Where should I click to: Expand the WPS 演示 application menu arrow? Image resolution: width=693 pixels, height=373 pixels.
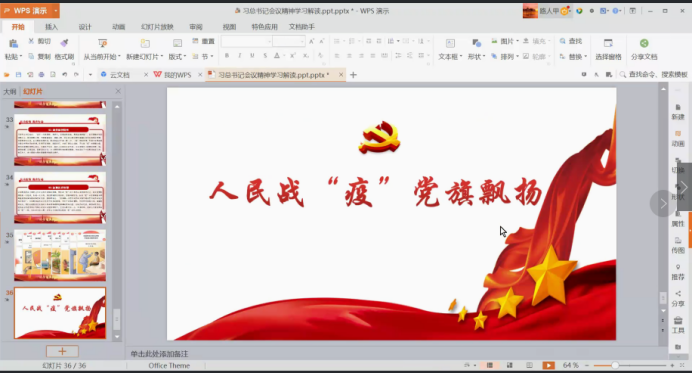tap(56, 11)
